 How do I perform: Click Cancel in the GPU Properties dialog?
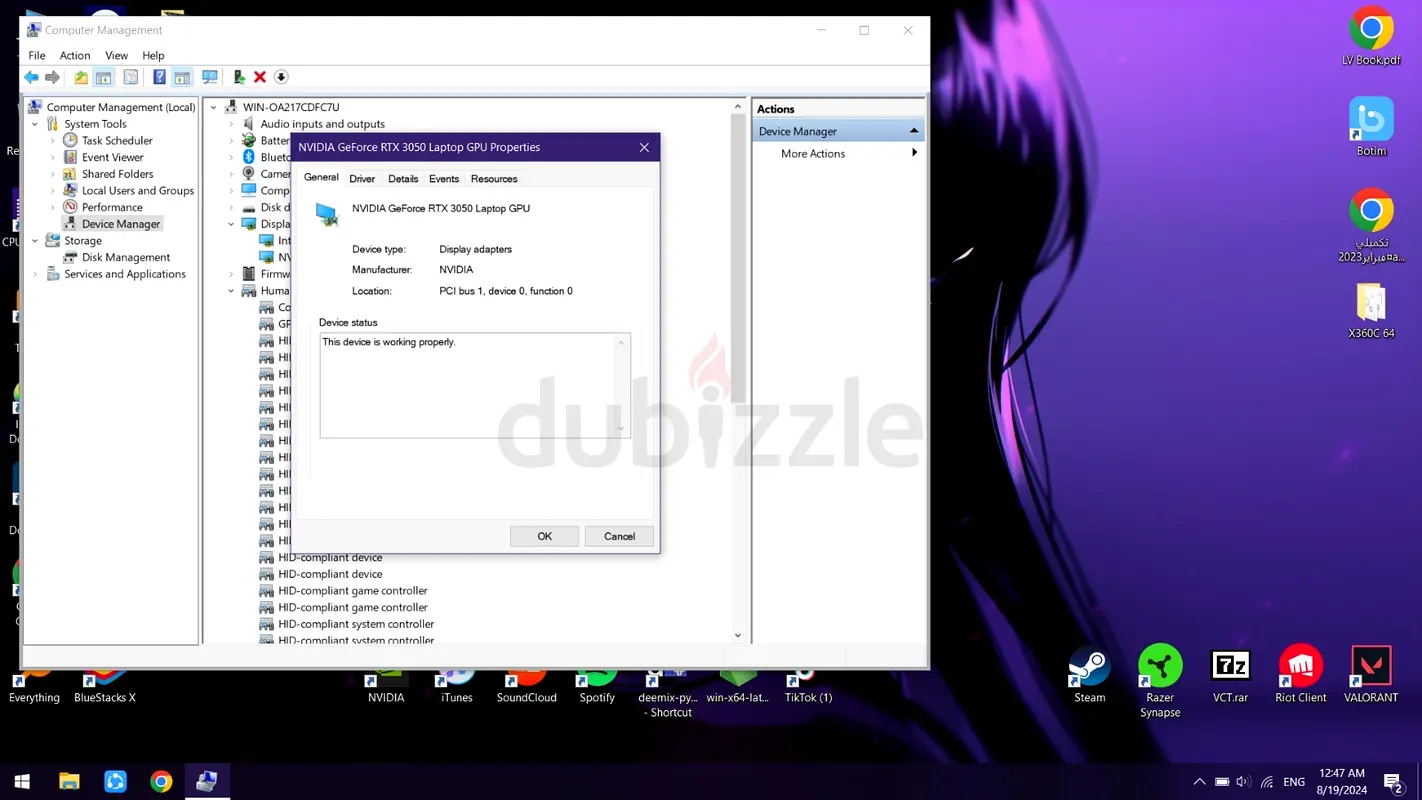pyautogui.click(x=619, y=536)
